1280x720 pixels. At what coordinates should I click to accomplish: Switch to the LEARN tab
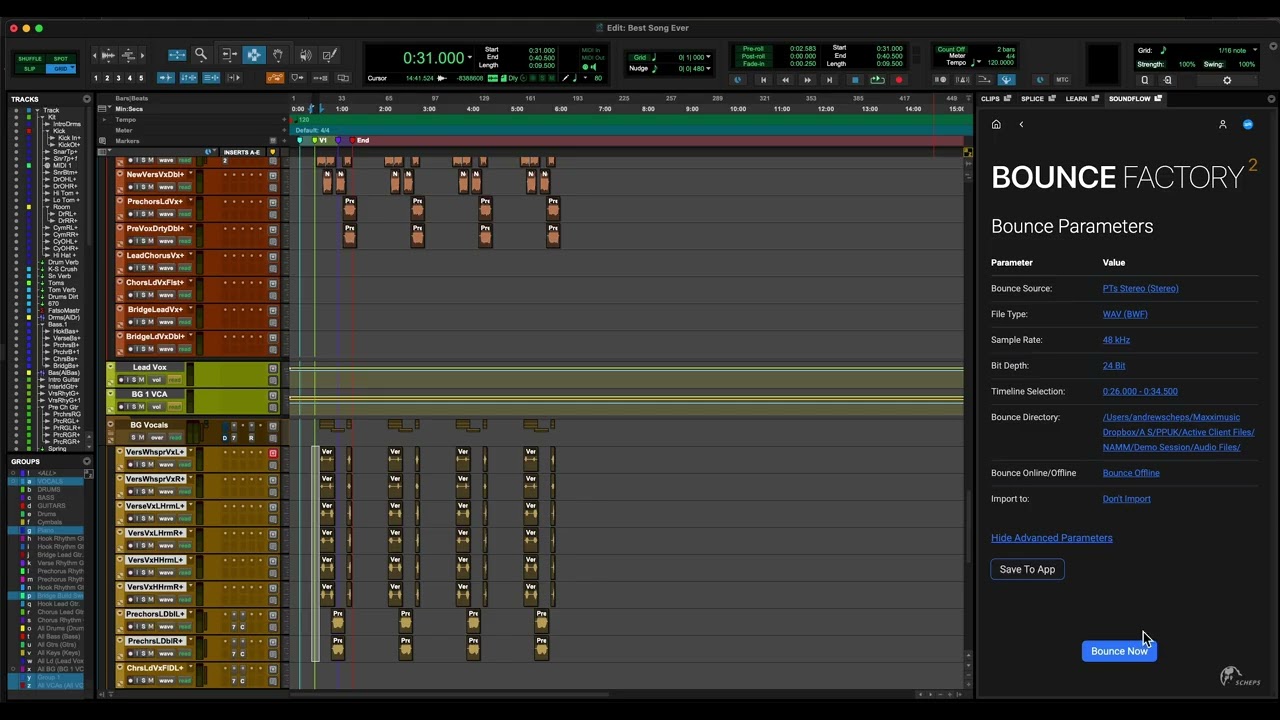pos(1076,99)
